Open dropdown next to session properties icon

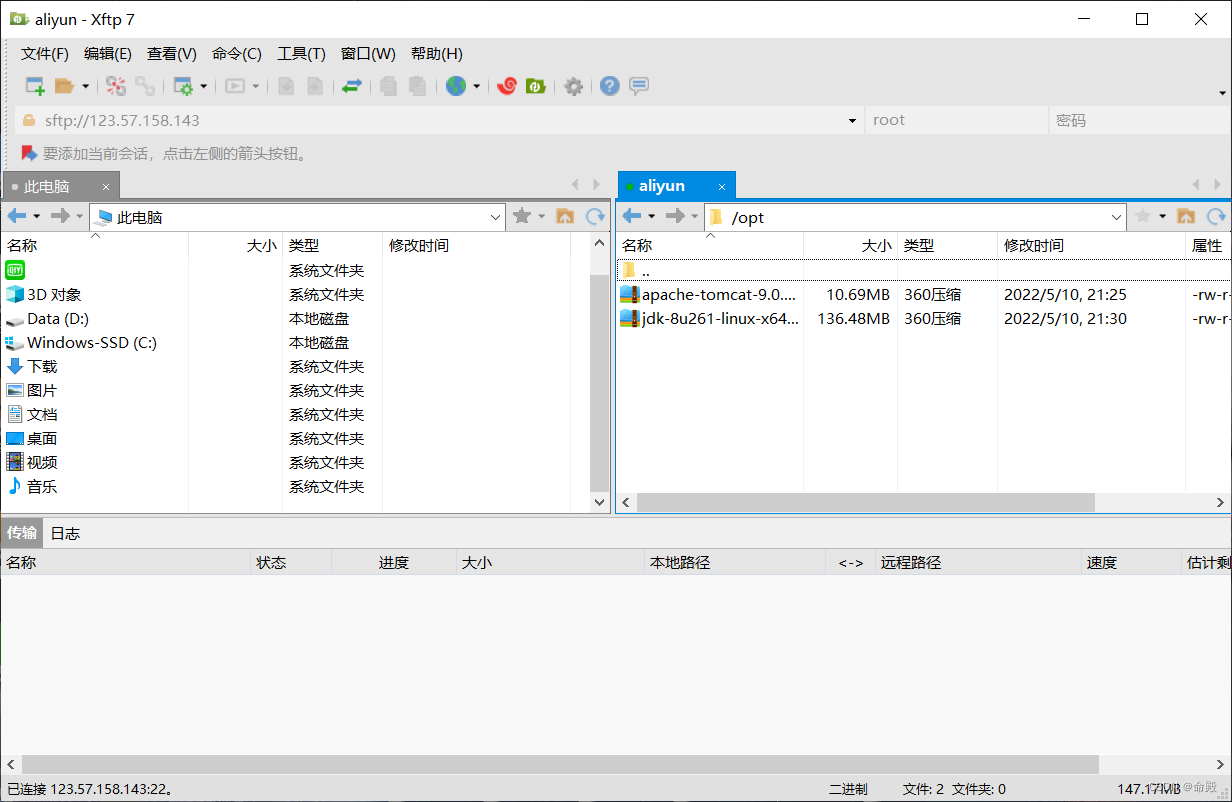[204, 87]
